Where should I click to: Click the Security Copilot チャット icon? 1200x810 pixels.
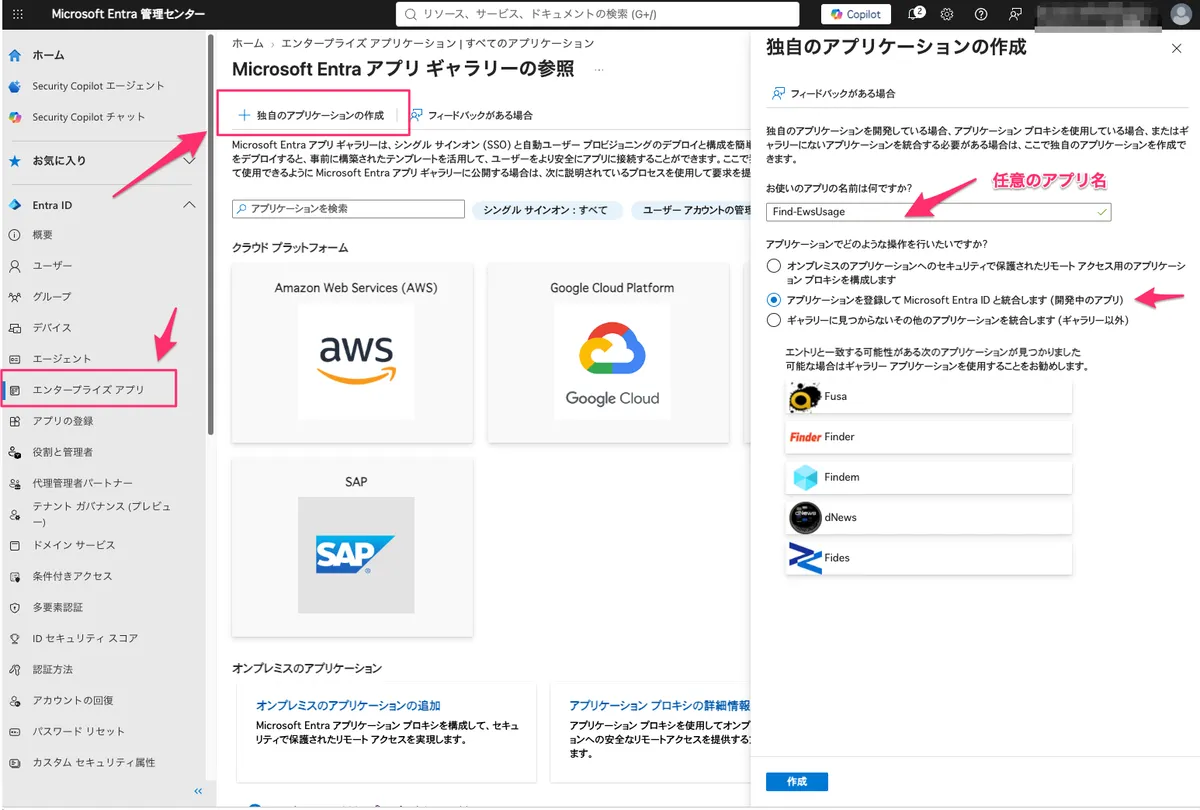pos(14,117)
